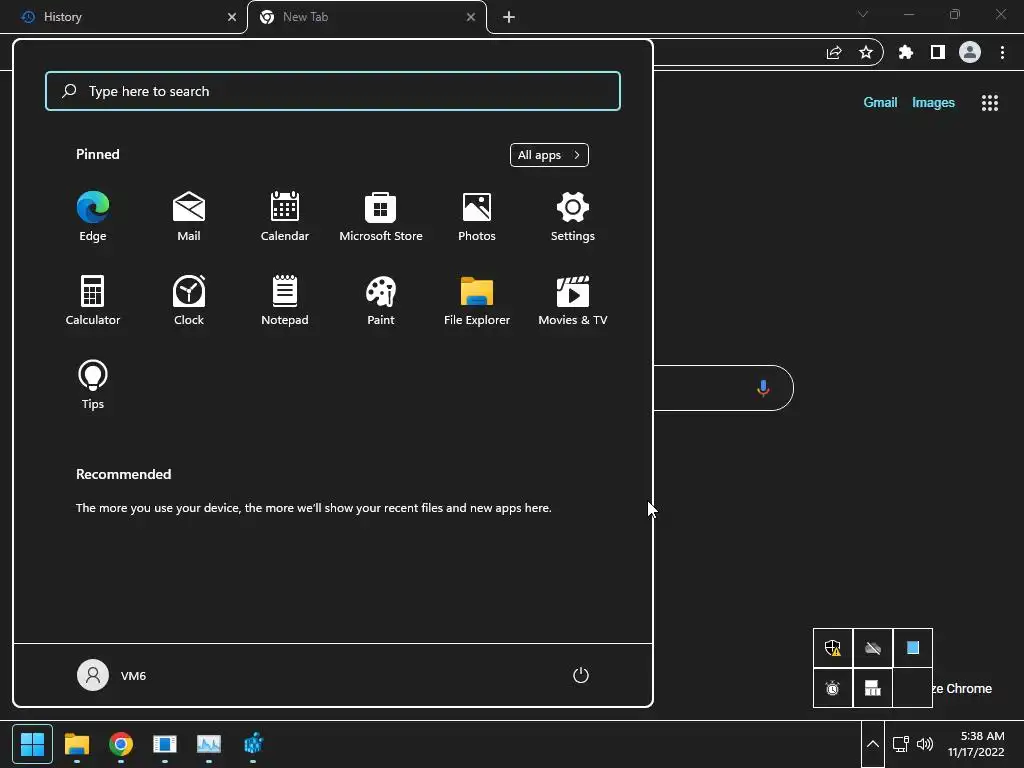Open File Explorer from pinned apps
Viewport: 1024px width, 768px height.
coord(477,300)
